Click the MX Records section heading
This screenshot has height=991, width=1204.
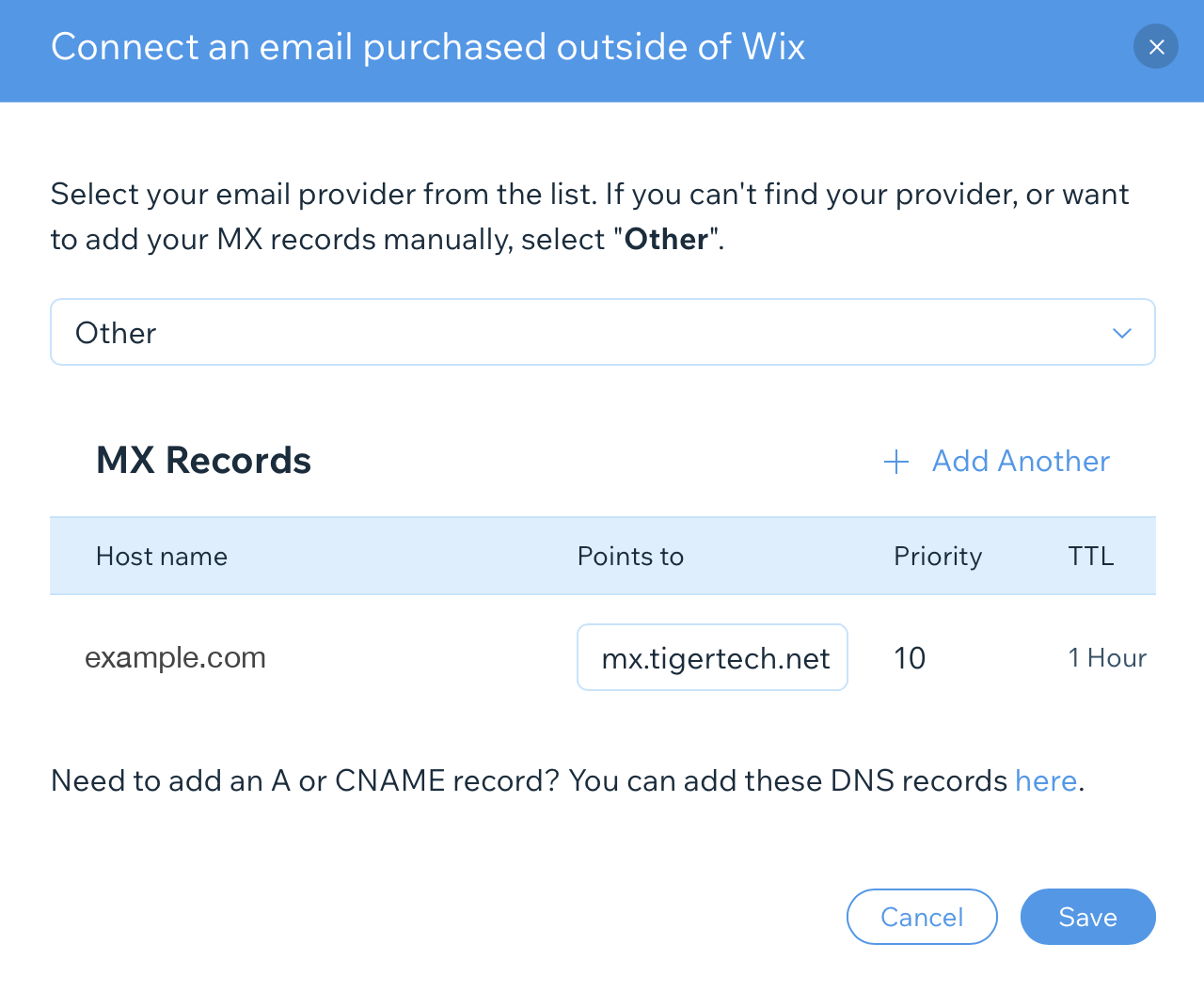pos(203,460)
